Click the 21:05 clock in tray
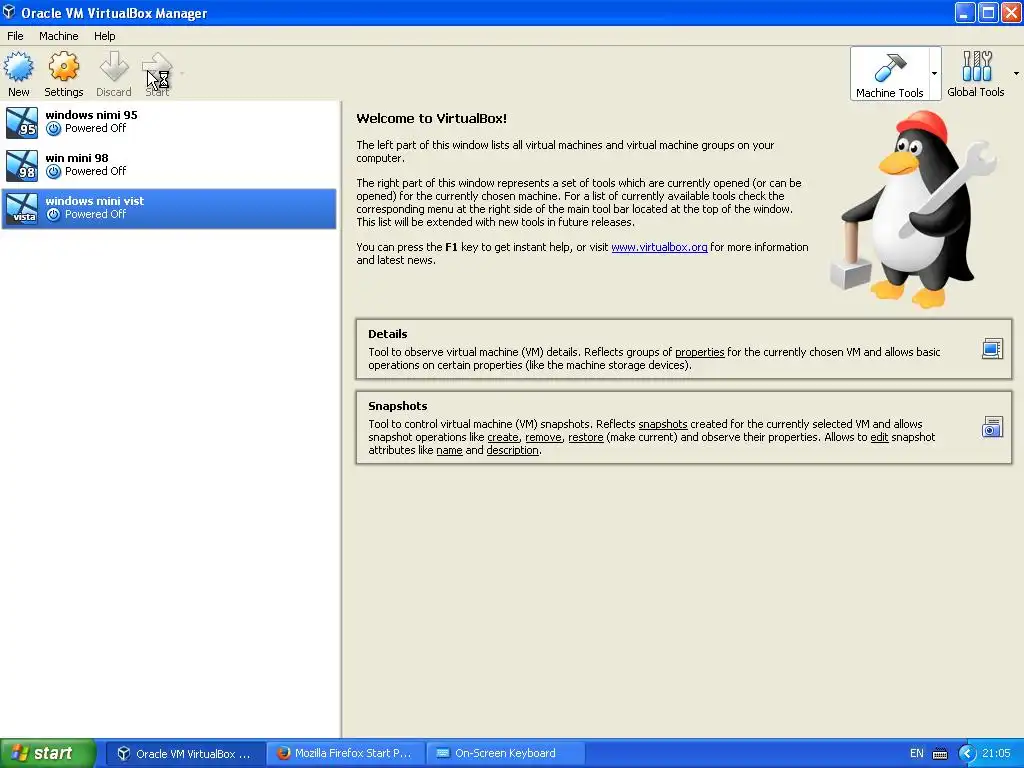This screenshot has height=768, width=1024. (x=996, y=754)
